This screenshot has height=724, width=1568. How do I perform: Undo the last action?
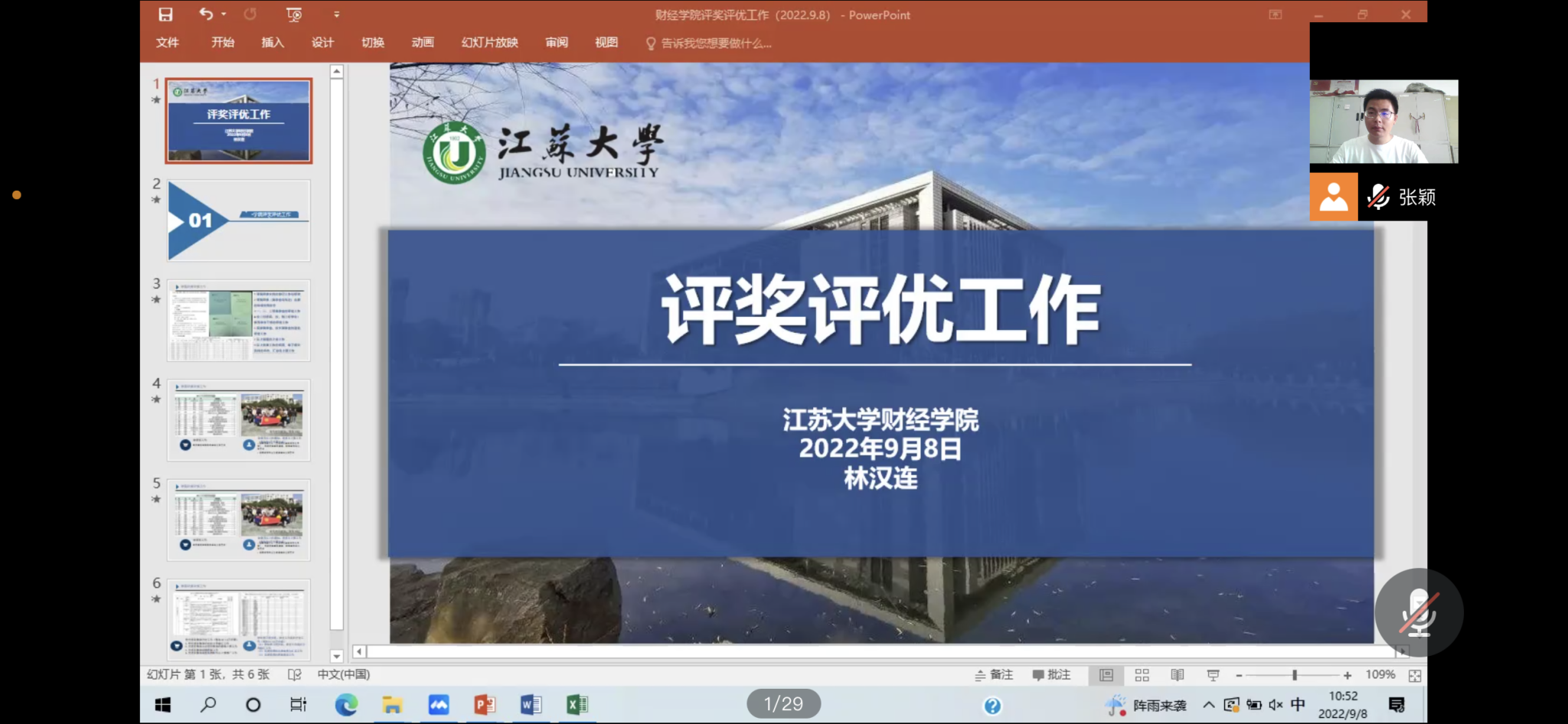coord(205,14)
